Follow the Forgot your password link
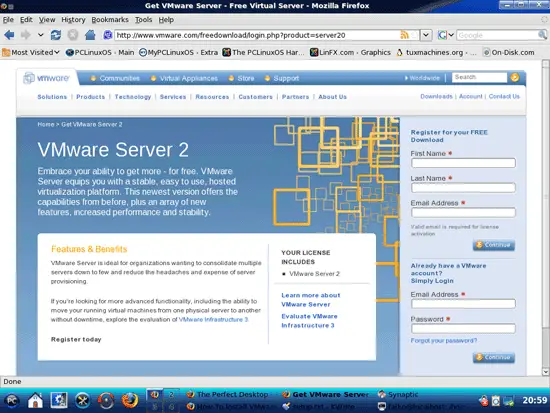 [x=444, y=341]
